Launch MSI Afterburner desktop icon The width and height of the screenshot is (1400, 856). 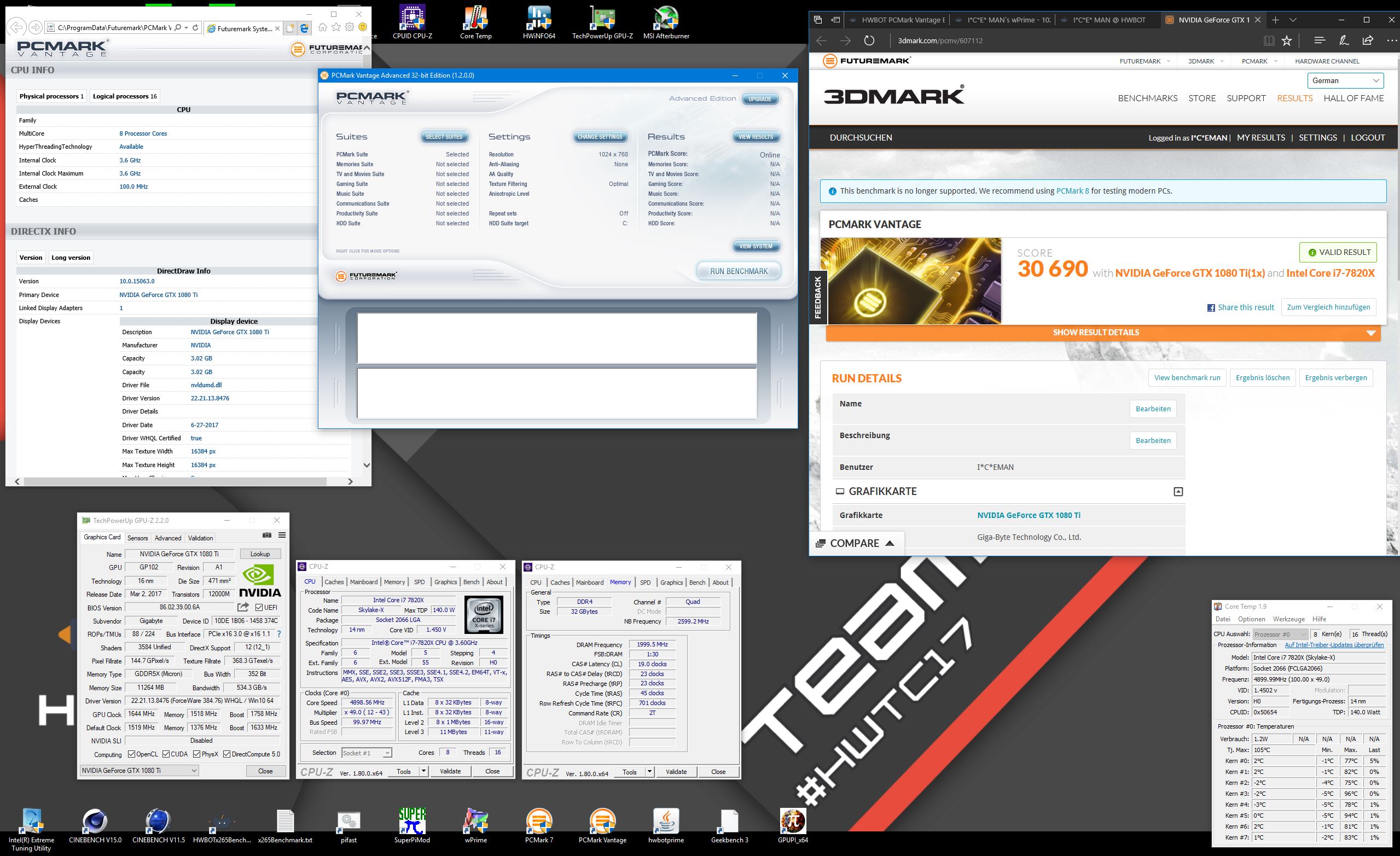[x=666, y=21]
